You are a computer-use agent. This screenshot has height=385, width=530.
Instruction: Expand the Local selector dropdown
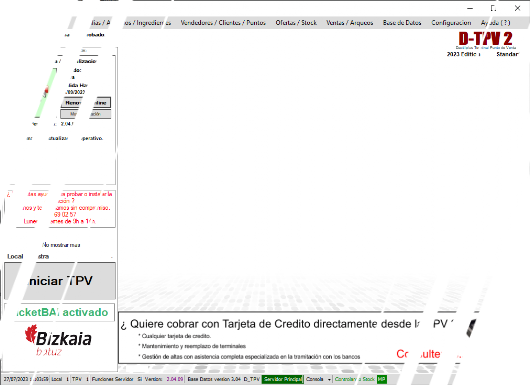[112, 257]
